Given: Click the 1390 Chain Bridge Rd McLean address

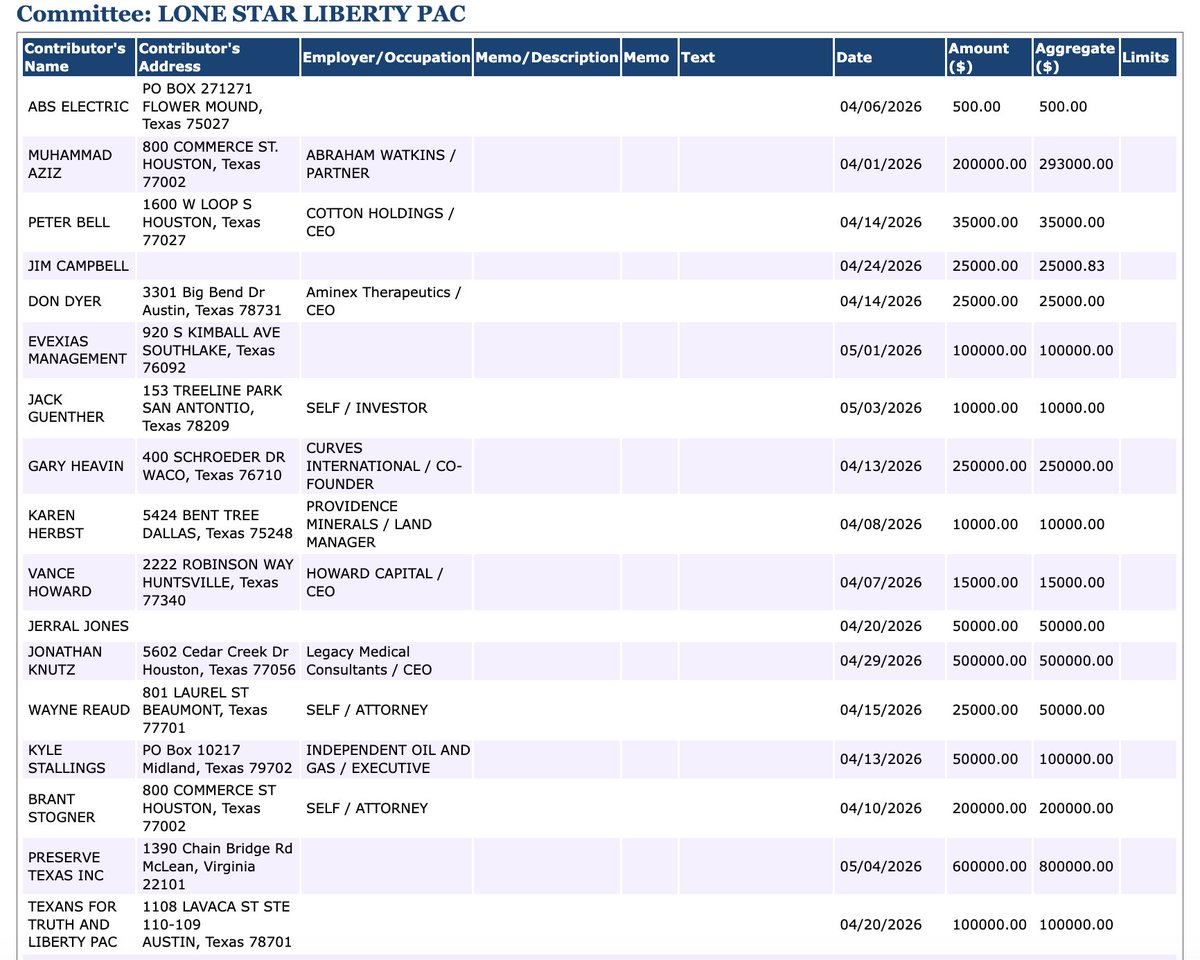Looking at the screenshot, I should coord(217,866).
